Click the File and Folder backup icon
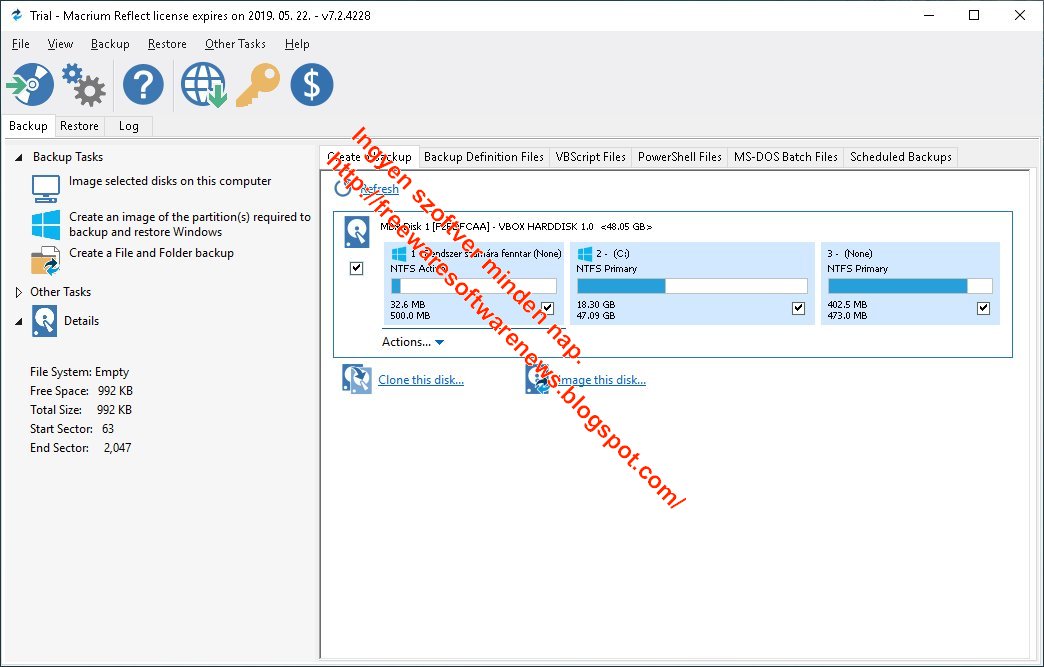 click(46, 260)
